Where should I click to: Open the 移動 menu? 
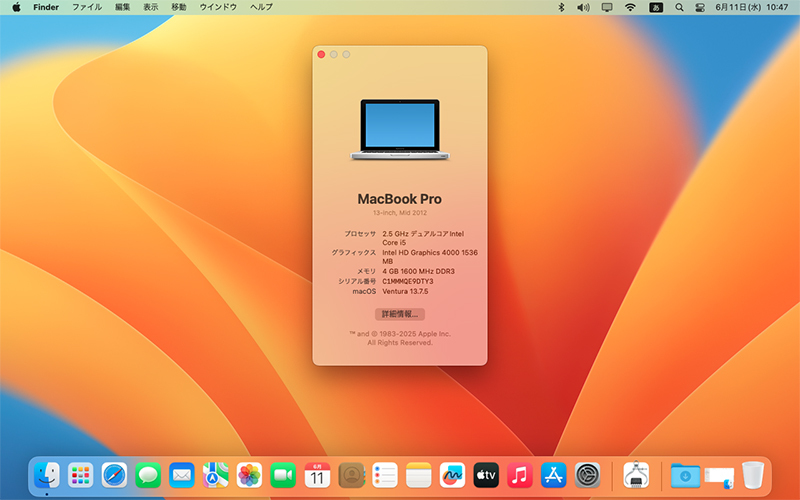click(179, 7)
